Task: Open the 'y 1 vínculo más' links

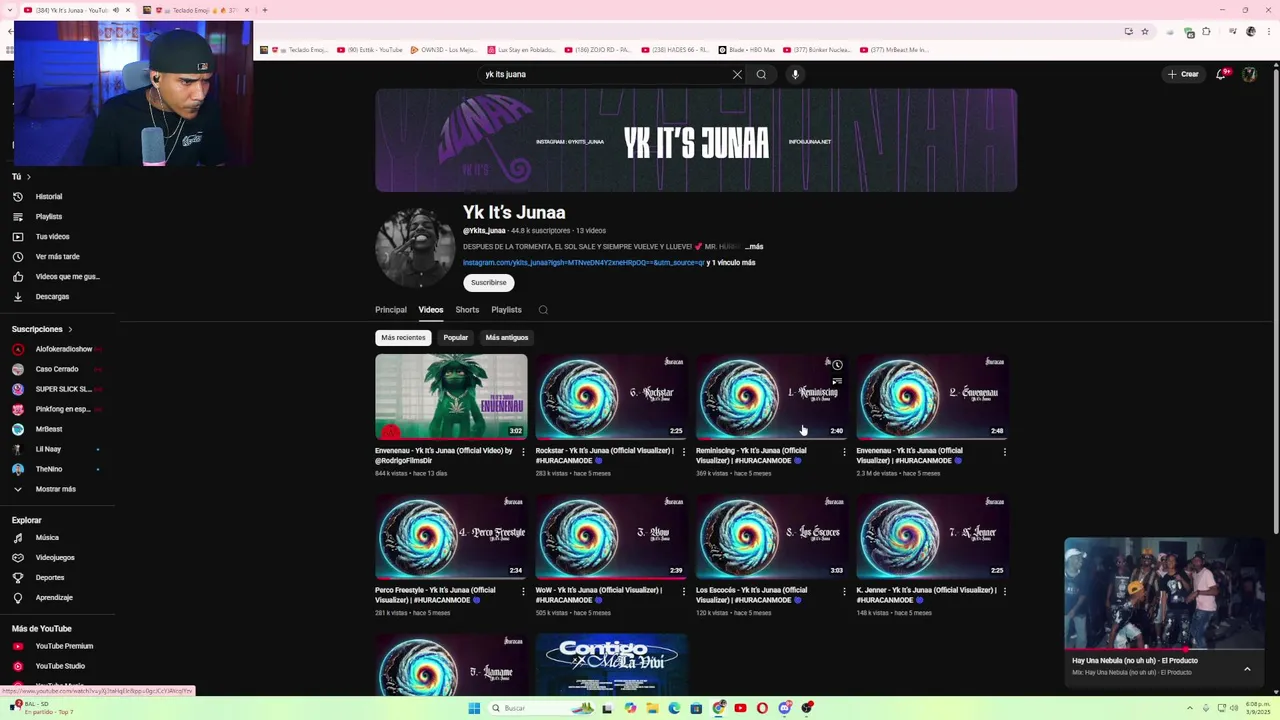Action: point(731,263)
